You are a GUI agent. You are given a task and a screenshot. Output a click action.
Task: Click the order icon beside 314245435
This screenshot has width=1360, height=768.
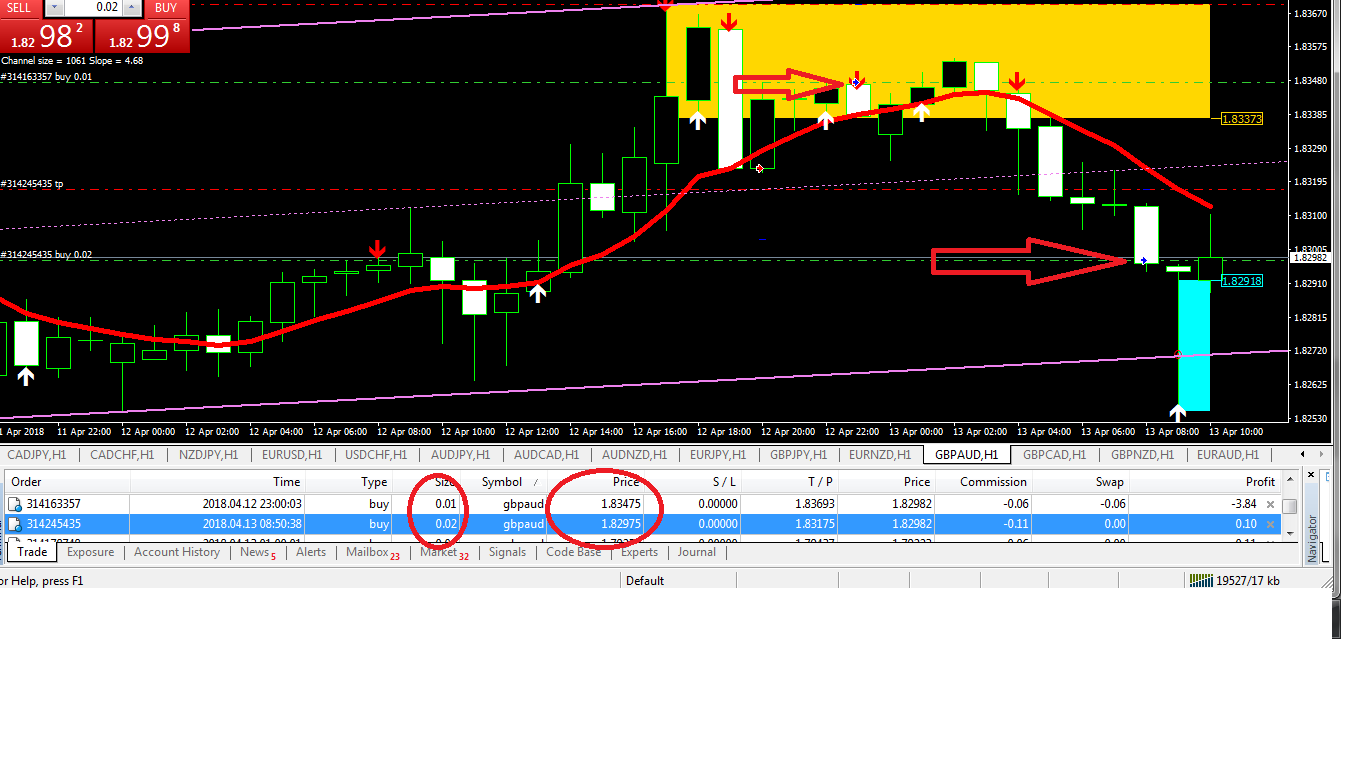15,524
